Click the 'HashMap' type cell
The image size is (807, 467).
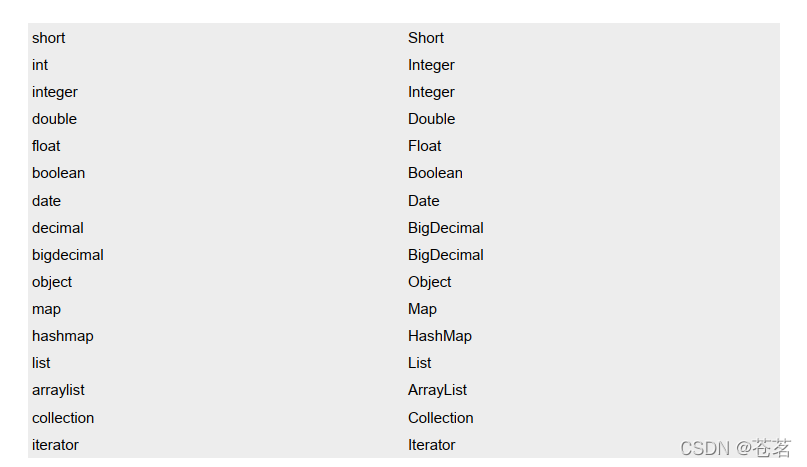click(x=440, y=337)
